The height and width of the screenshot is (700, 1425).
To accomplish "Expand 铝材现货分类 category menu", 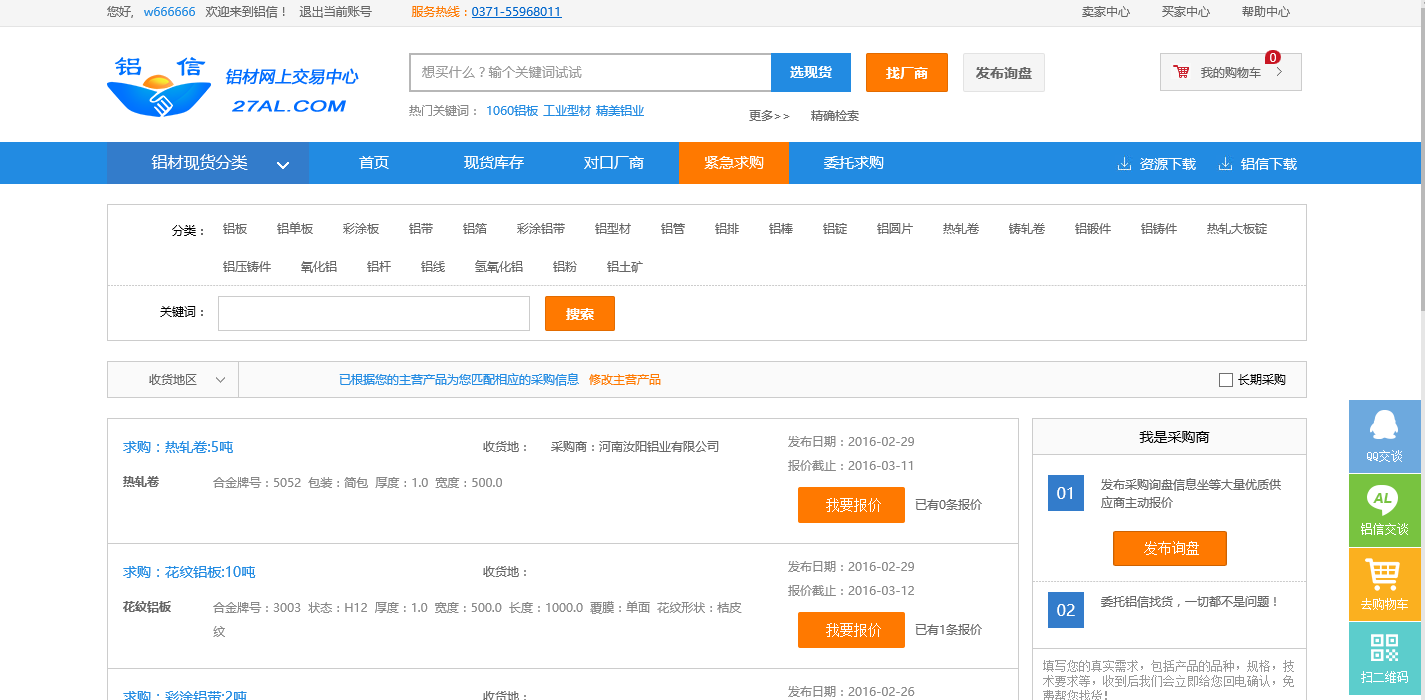I will (x=208, y=163).
